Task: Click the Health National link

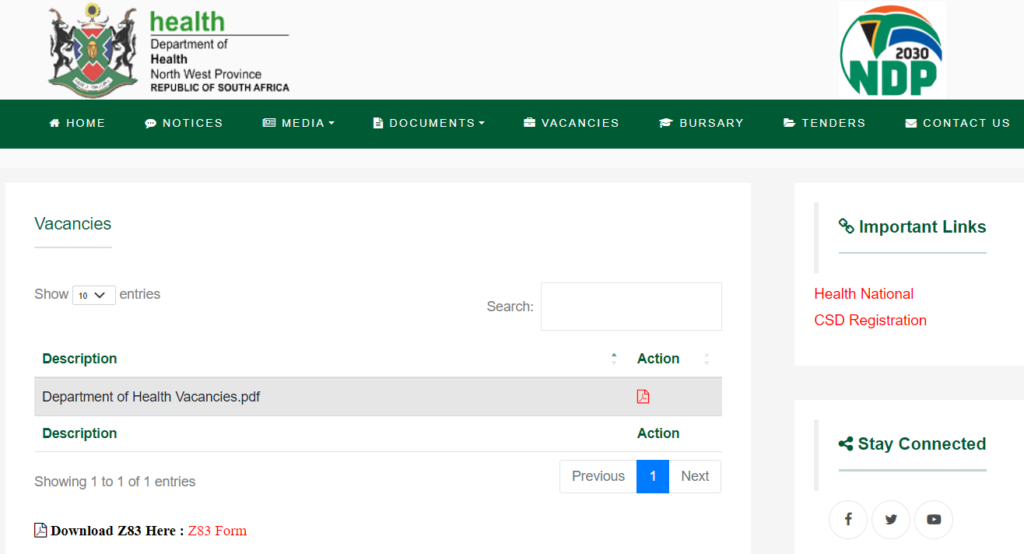Action: coord(863,294)
